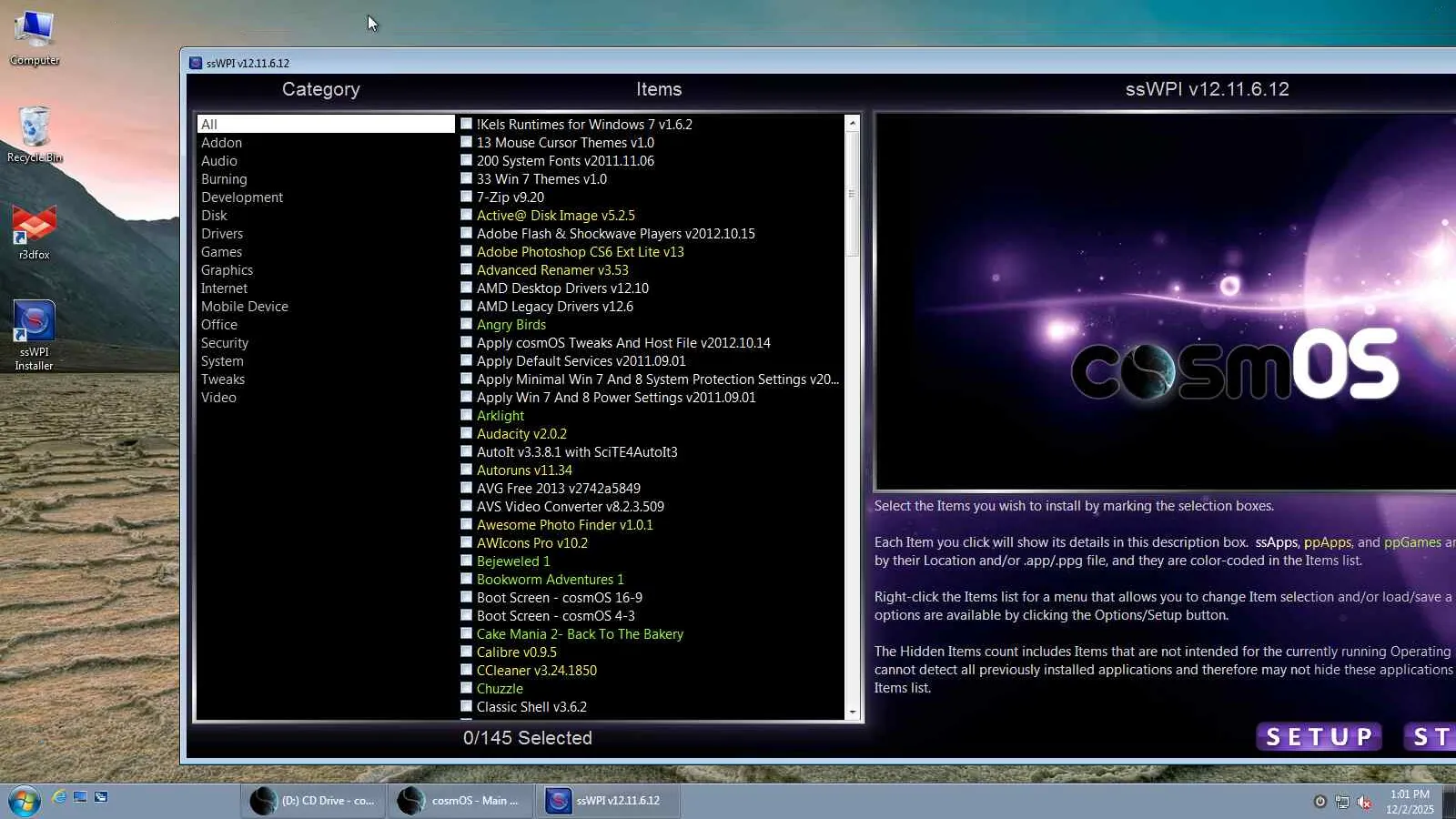
Task: Launch Internet Explorer from the quick launch
Action: click(x=59, y=797)
